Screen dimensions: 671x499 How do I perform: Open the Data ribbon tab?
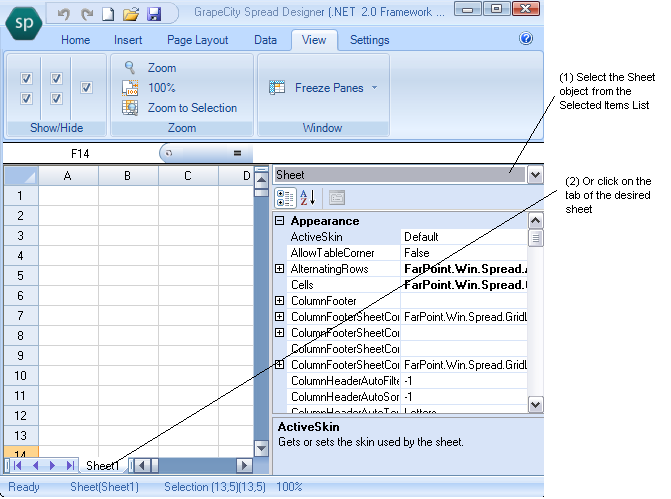coord(265,40)
